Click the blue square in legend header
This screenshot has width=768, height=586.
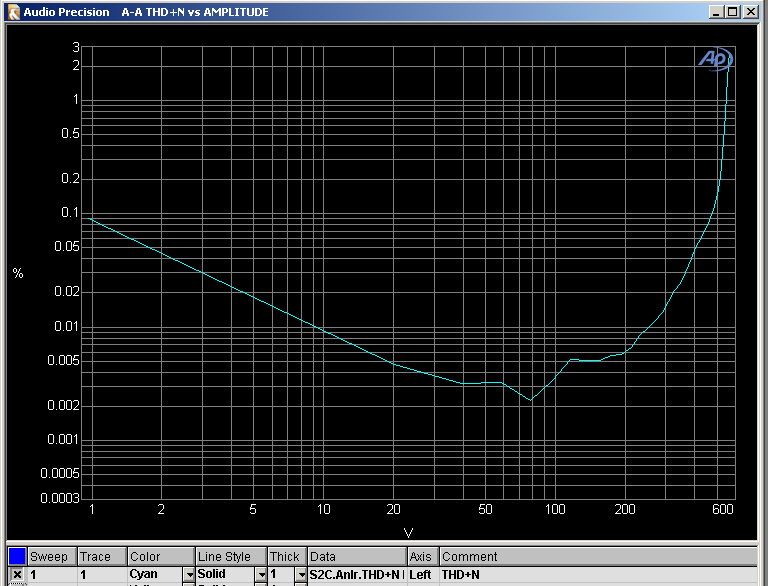17,556
